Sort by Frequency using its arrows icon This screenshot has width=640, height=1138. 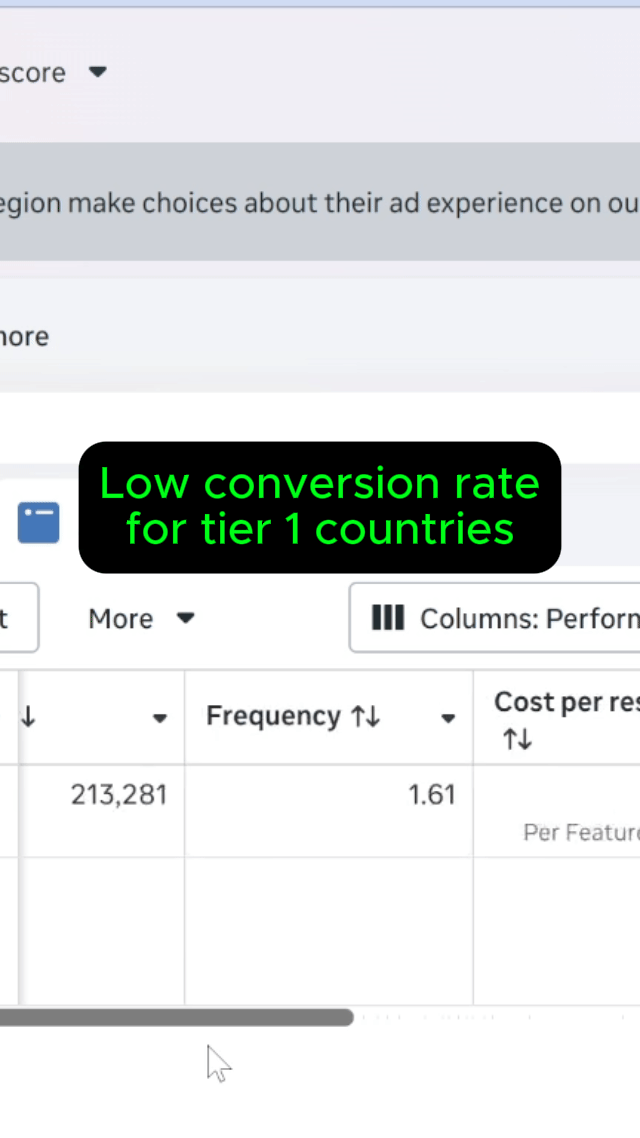pyautogui.click(x=366, y=717)
